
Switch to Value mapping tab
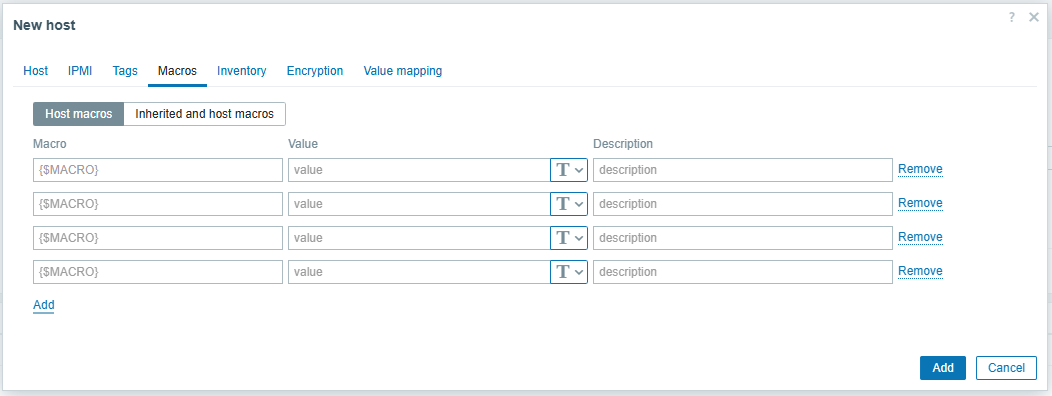coord(403,70)
